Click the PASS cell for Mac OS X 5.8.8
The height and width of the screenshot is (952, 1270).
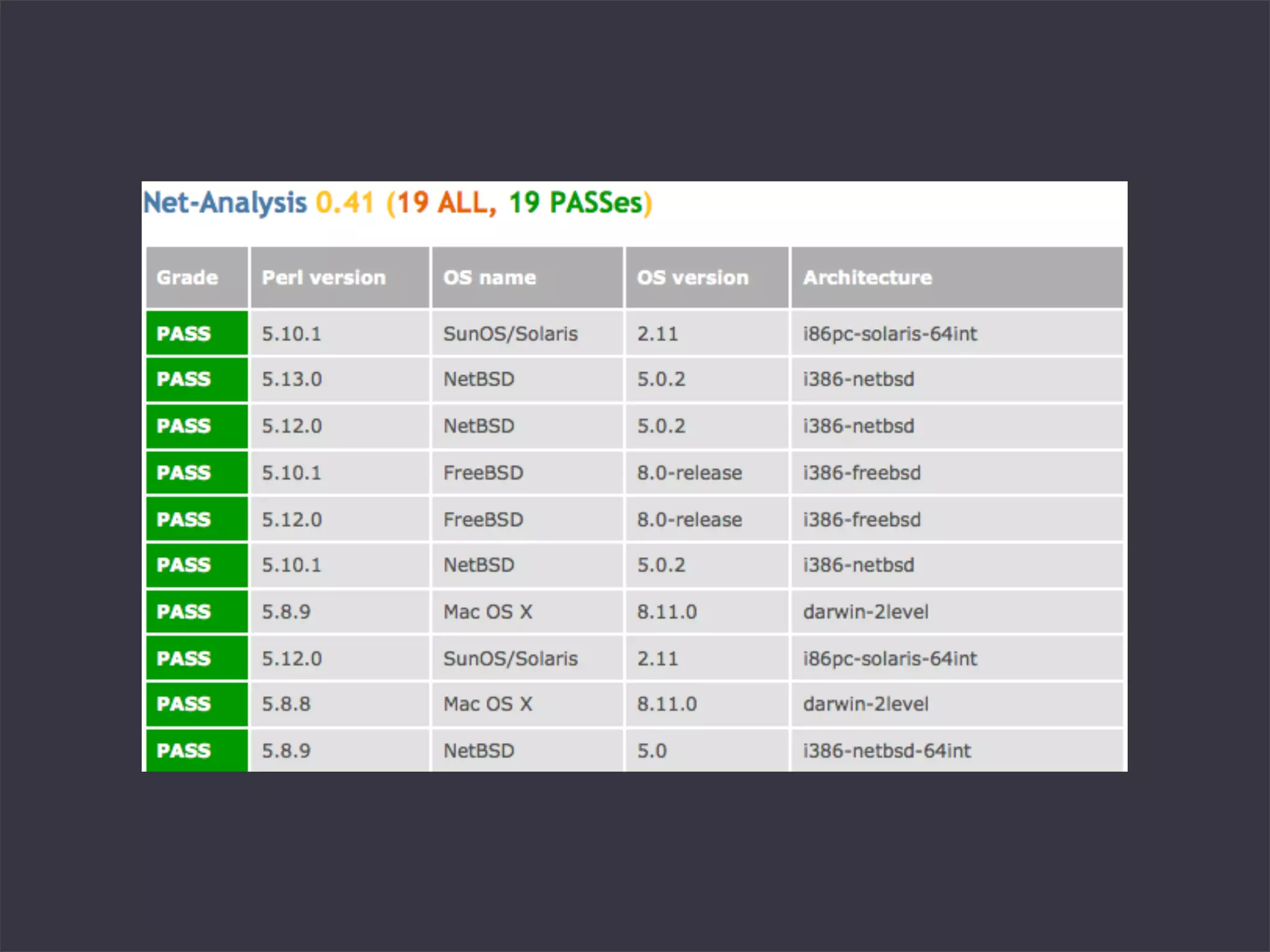click(x=184, y=704)
